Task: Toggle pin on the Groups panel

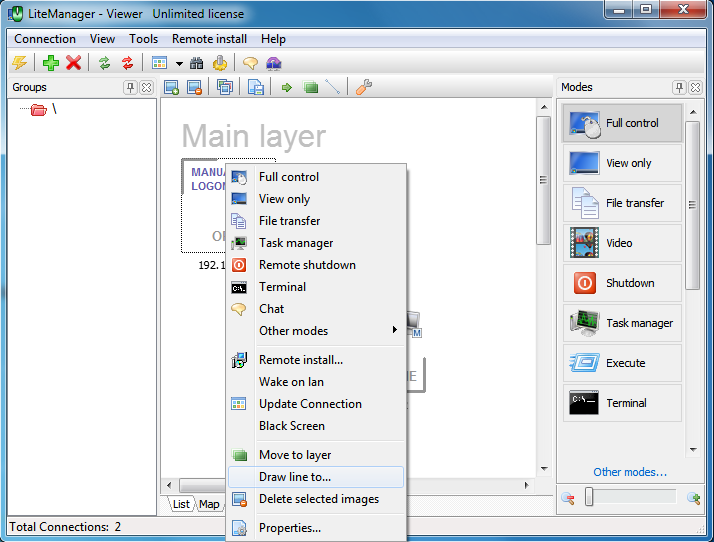Action: pos(130,87)
